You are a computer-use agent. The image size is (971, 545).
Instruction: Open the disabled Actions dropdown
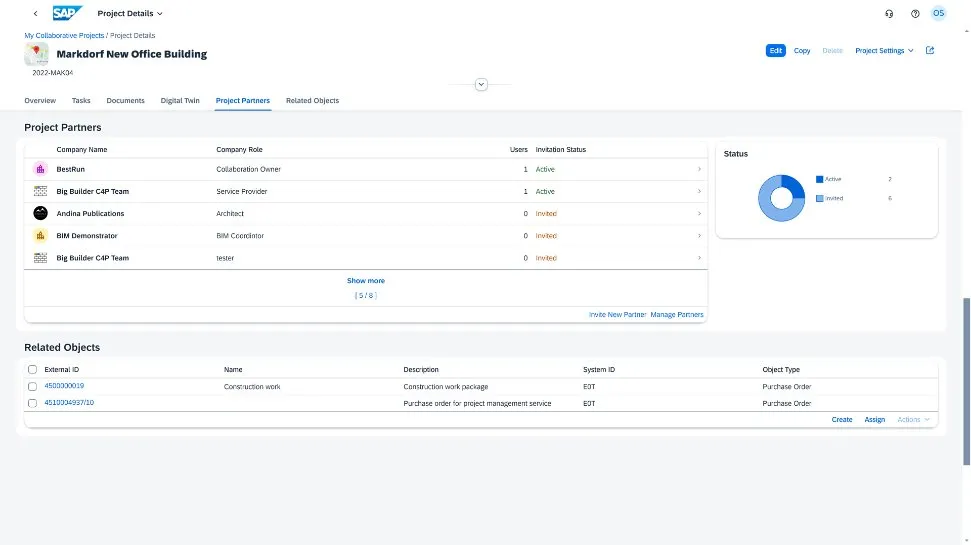tap(913, 419)
